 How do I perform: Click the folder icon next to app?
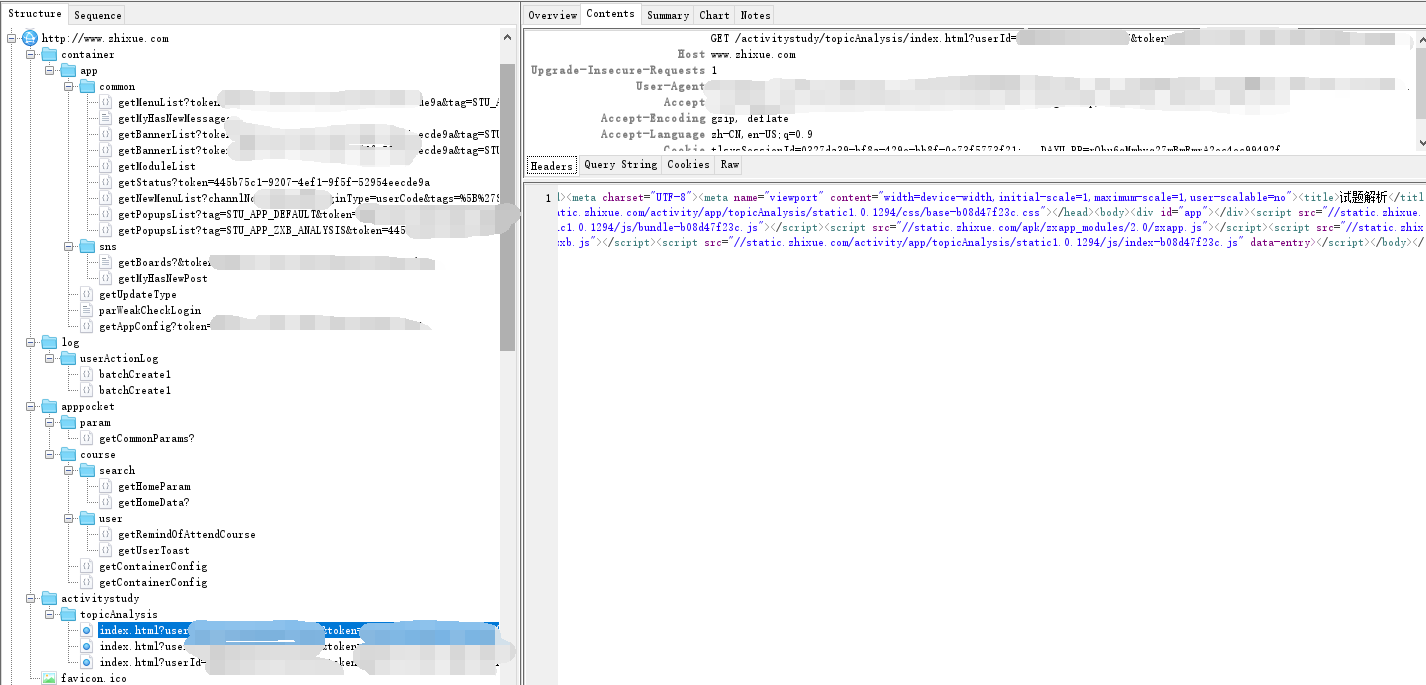[x=68, y=70]
